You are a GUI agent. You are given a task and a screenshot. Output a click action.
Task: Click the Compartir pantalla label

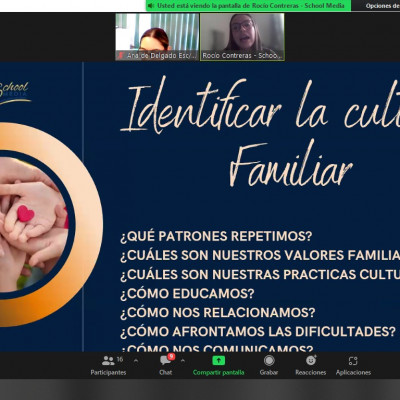pyautogui.click(x=219, y=372)
